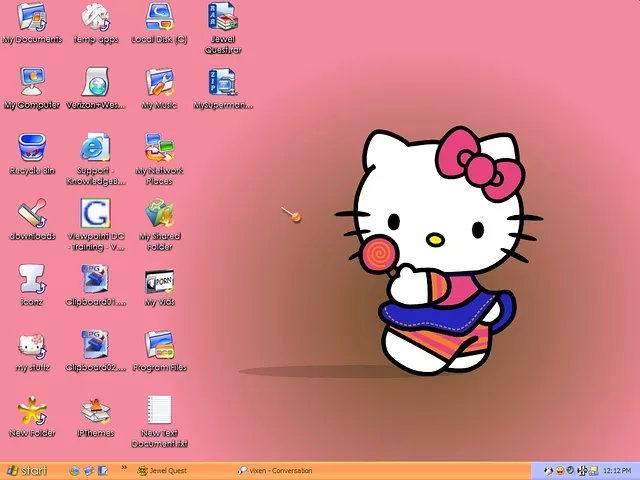The width and height of the screenshot is (640, 480).
Task: Click the first Quick Launch globe icon
Action: tap(74, 471)
